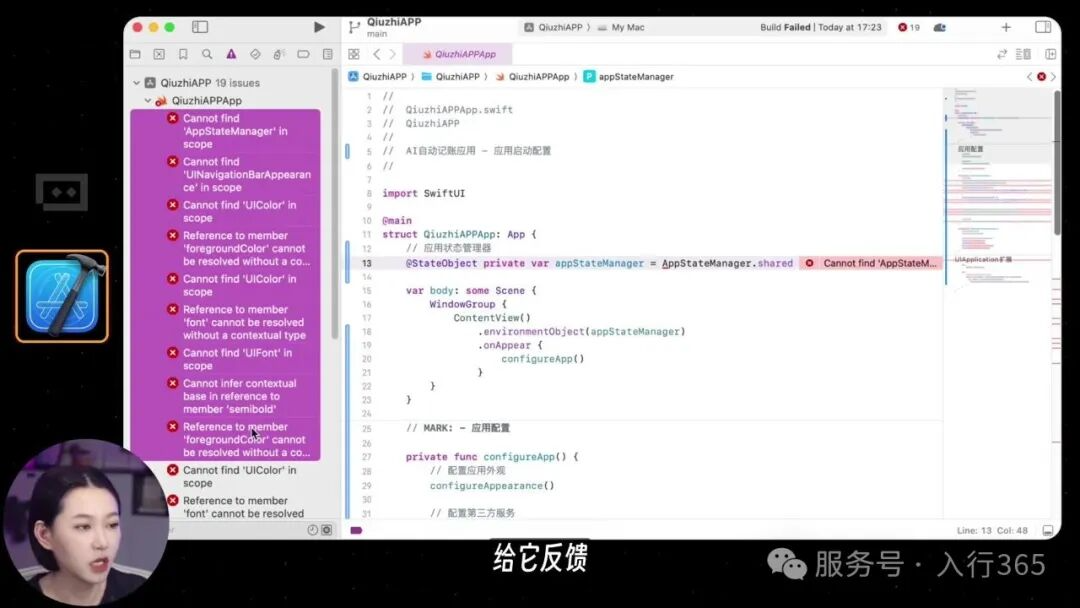Collapse the QiuzhiAPPApp issues subgroup

pyautogui.click(x=148, y=101)
